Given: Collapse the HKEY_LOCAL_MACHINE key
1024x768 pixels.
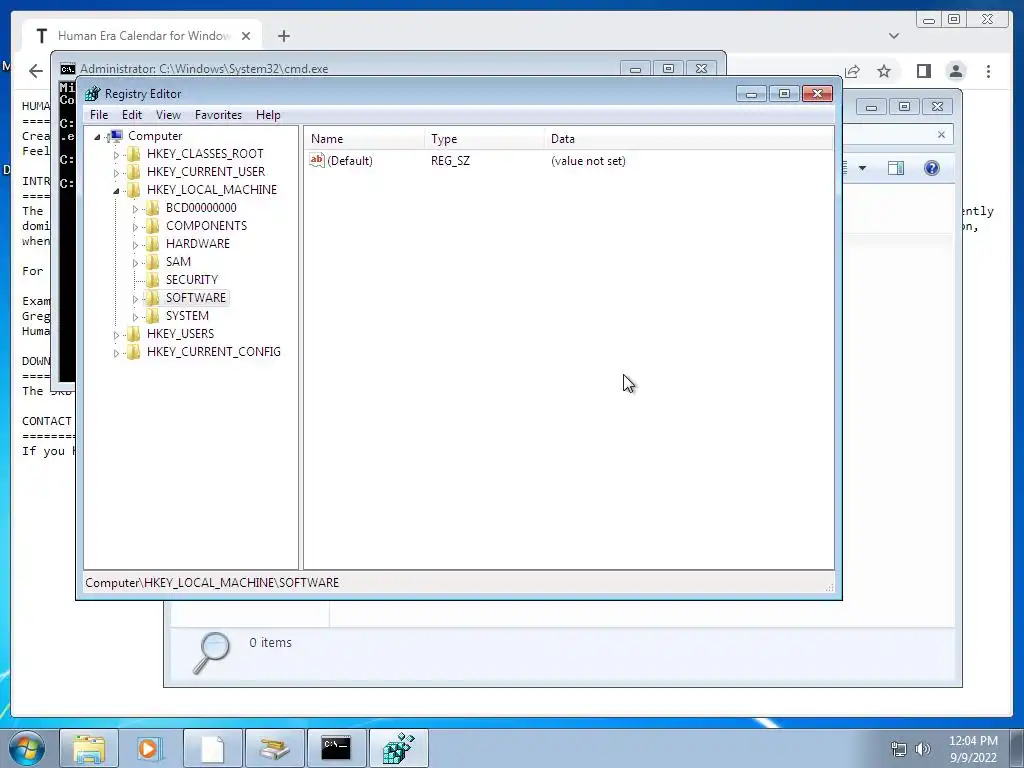Looking at the screenshot, I should click(x=116, y=191).
